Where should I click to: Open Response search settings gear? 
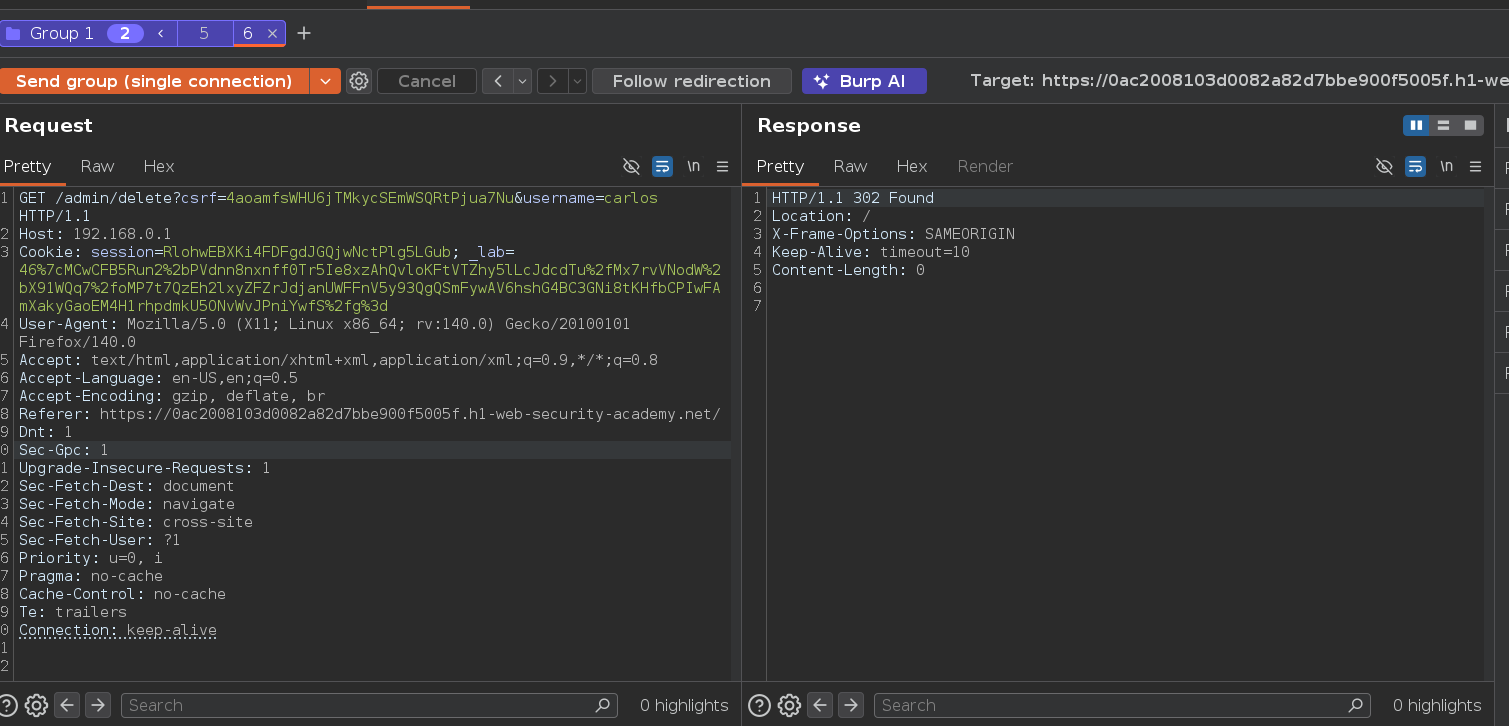coord(789,705)
